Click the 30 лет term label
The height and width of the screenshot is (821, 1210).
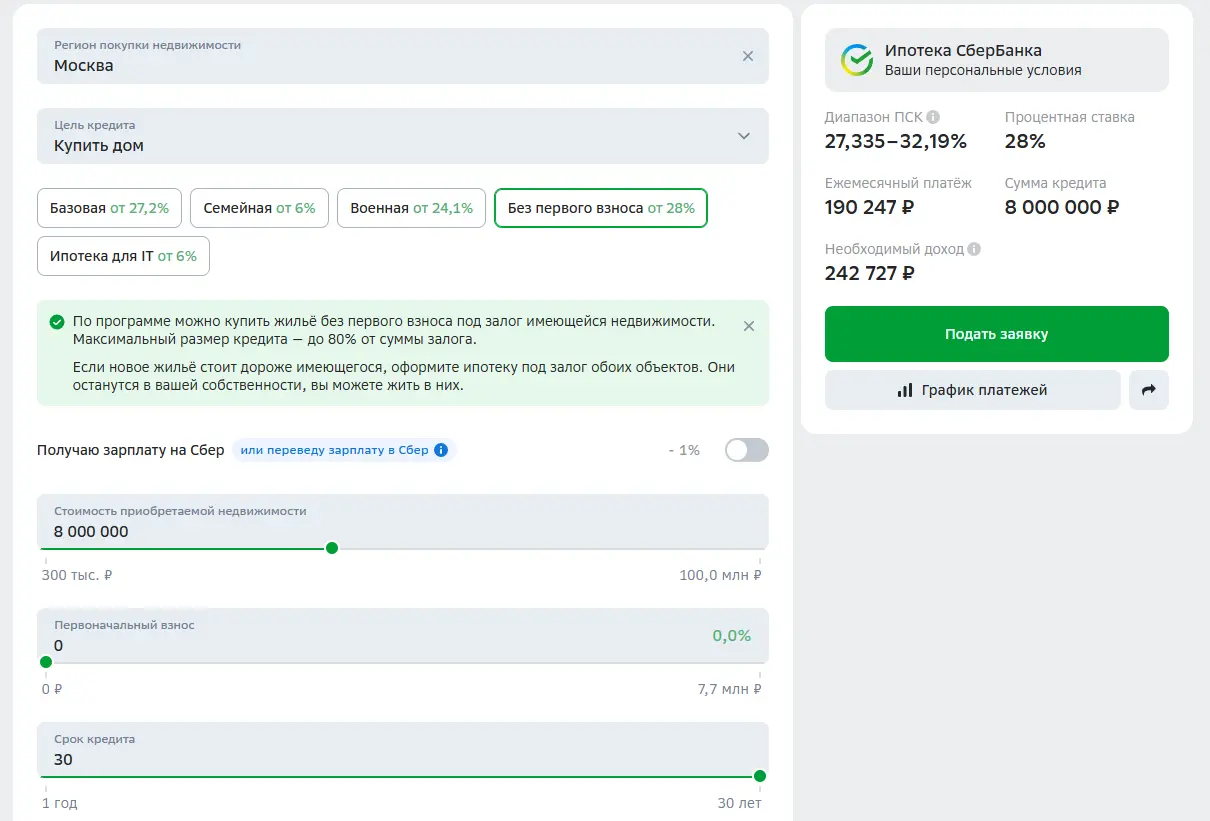[x=739, y=803]
